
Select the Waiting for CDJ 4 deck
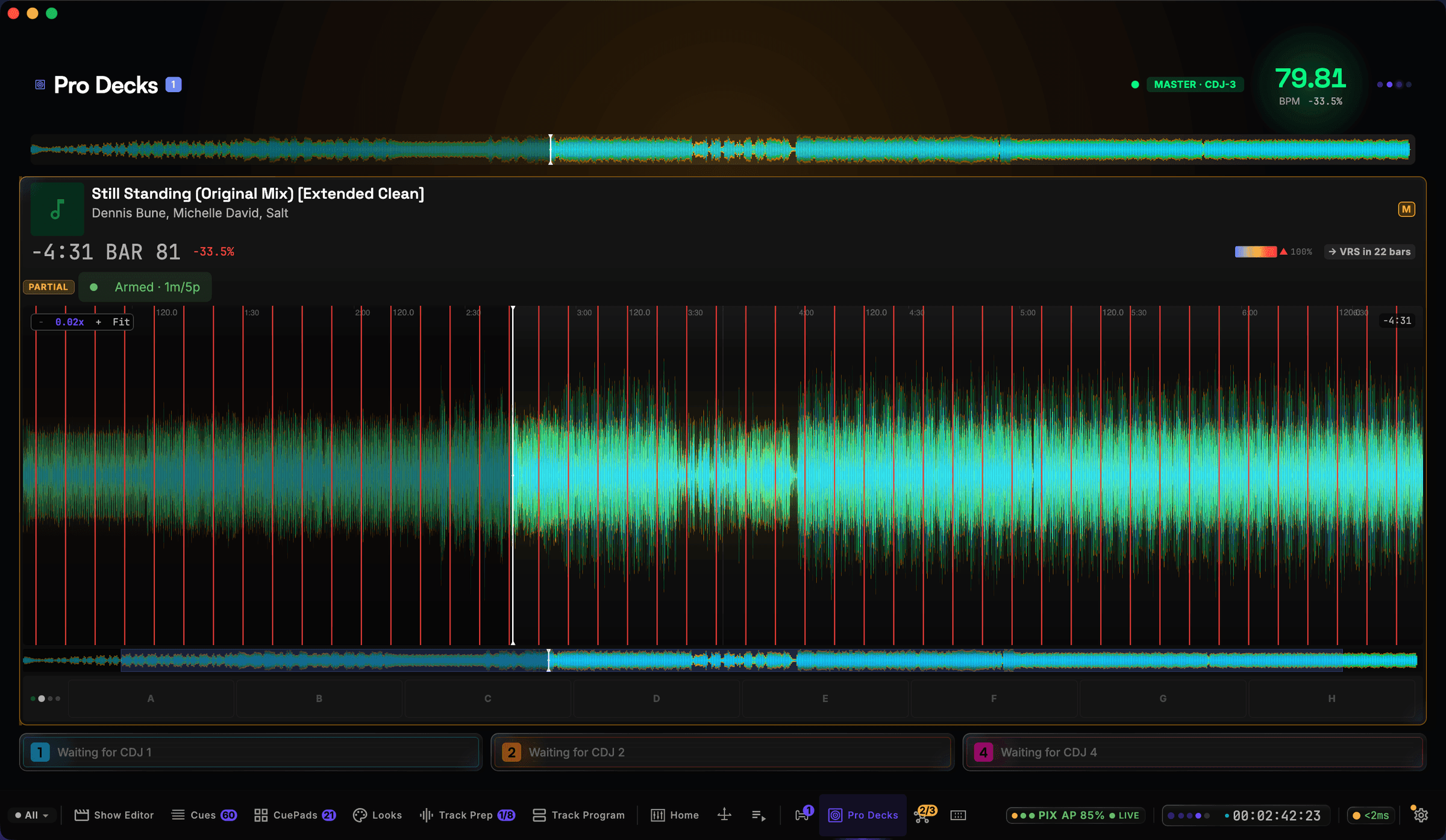1194,752
